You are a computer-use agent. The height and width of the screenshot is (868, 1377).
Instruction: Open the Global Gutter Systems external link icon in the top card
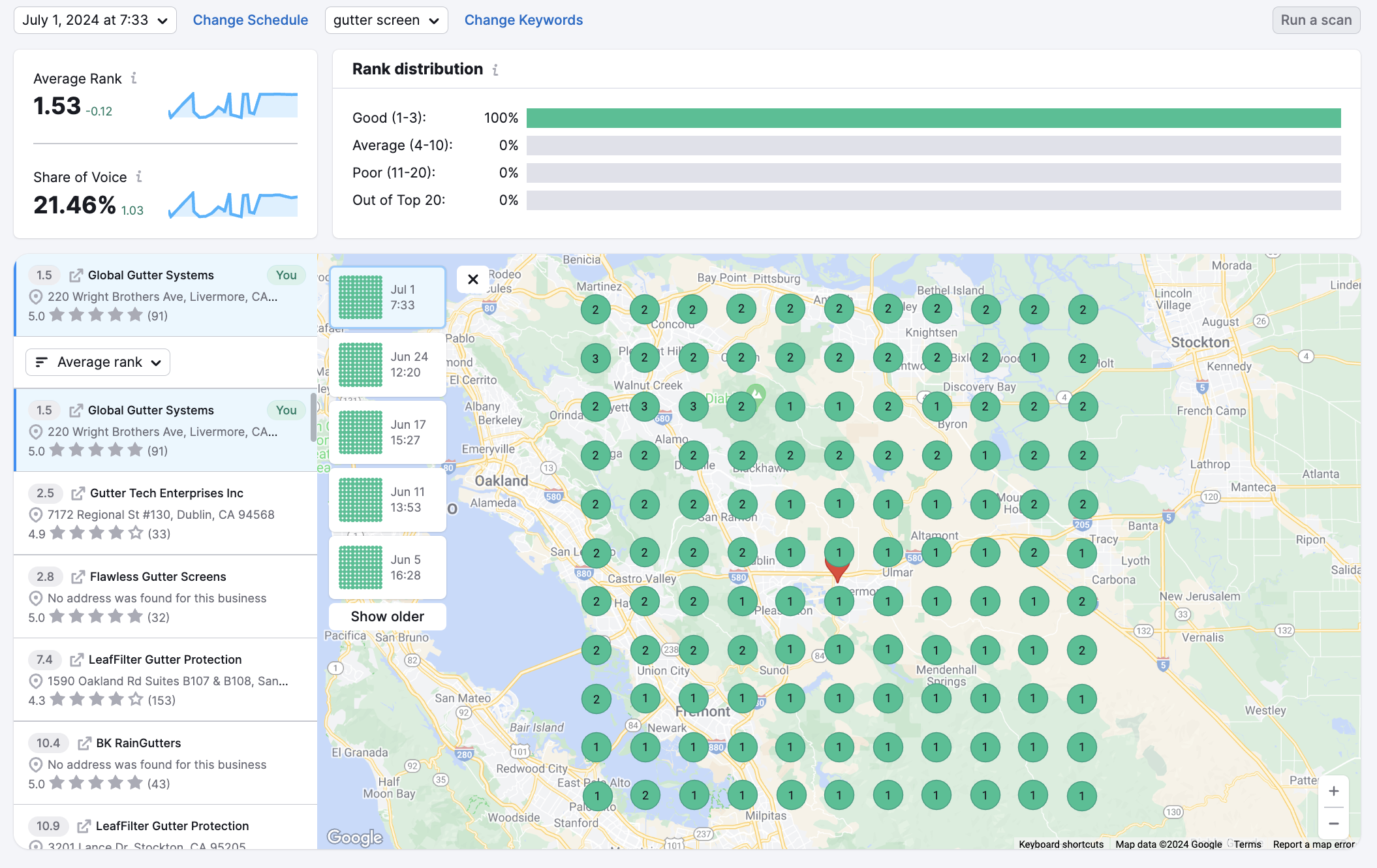click(x=76, y=275)
